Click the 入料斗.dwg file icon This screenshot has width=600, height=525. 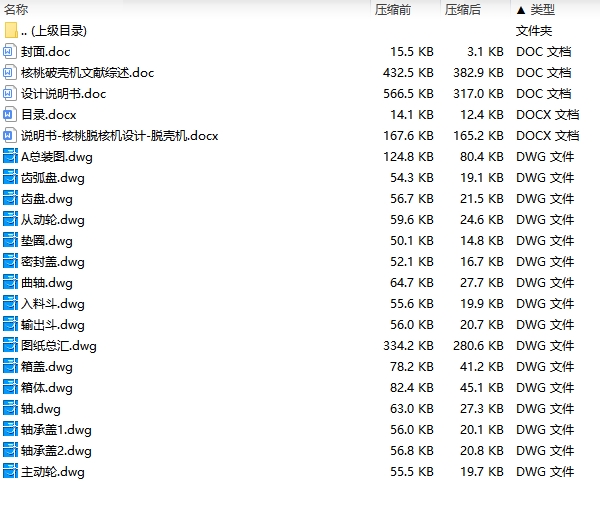pyautogui.click(x=10, y=303)
